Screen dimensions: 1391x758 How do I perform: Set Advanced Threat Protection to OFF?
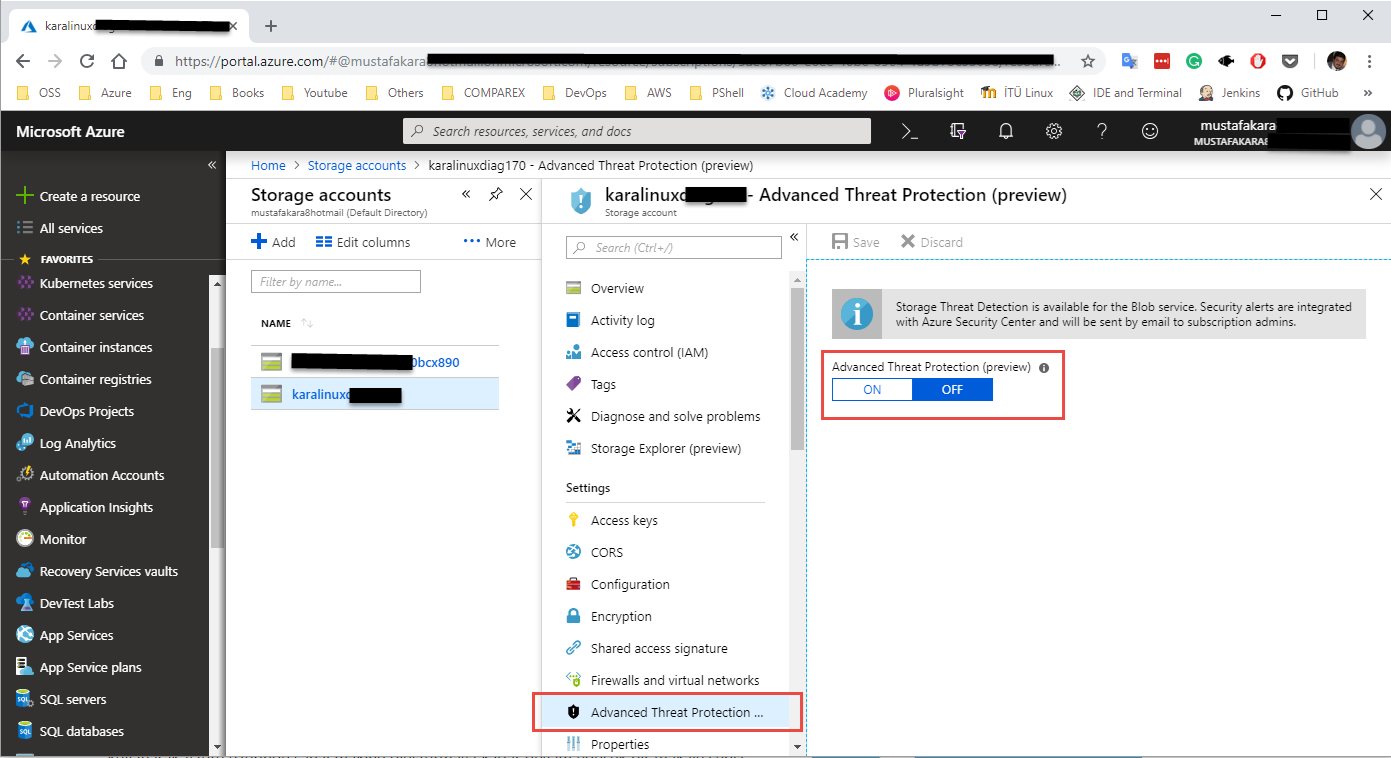point(952,389)
